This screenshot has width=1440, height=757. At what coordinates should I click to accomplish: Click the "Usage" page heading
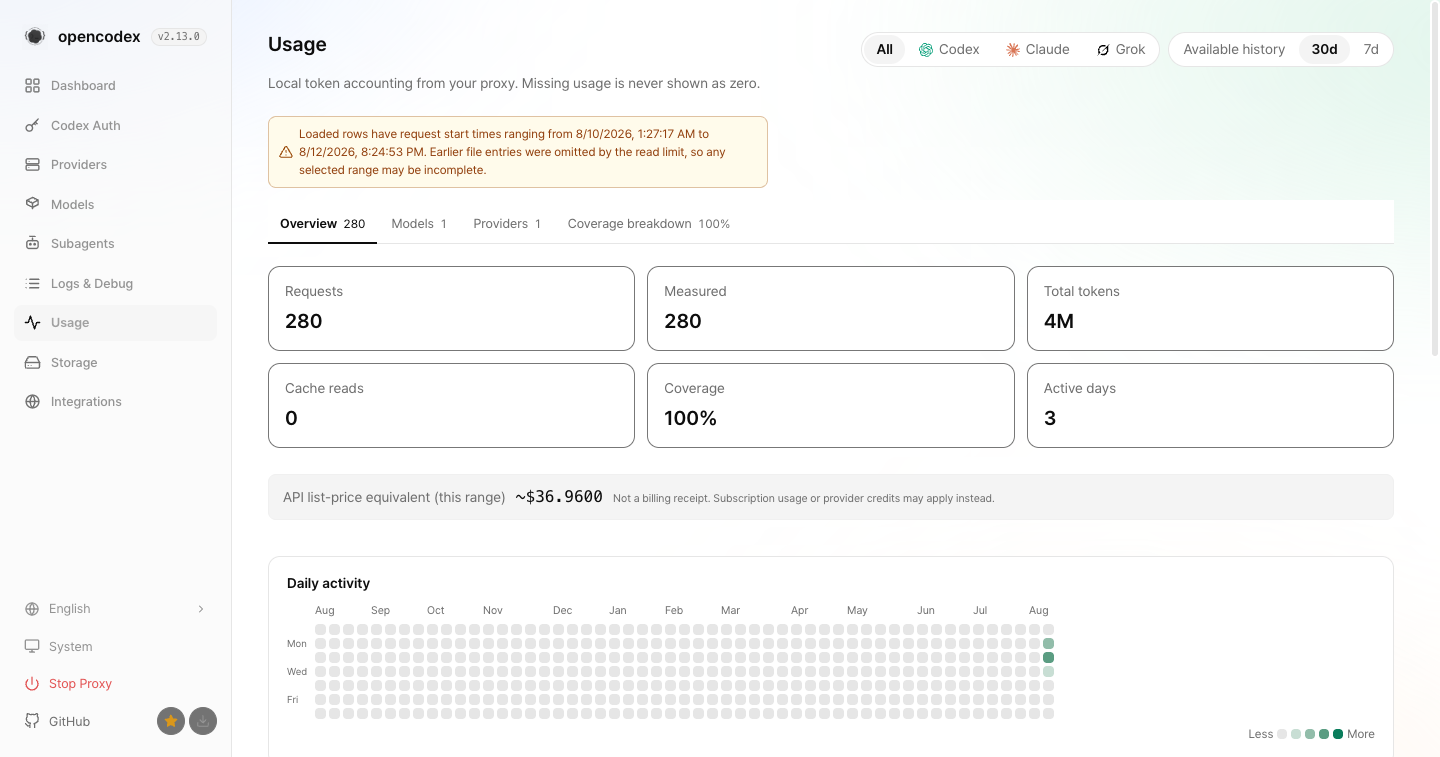tap(297, 44)
